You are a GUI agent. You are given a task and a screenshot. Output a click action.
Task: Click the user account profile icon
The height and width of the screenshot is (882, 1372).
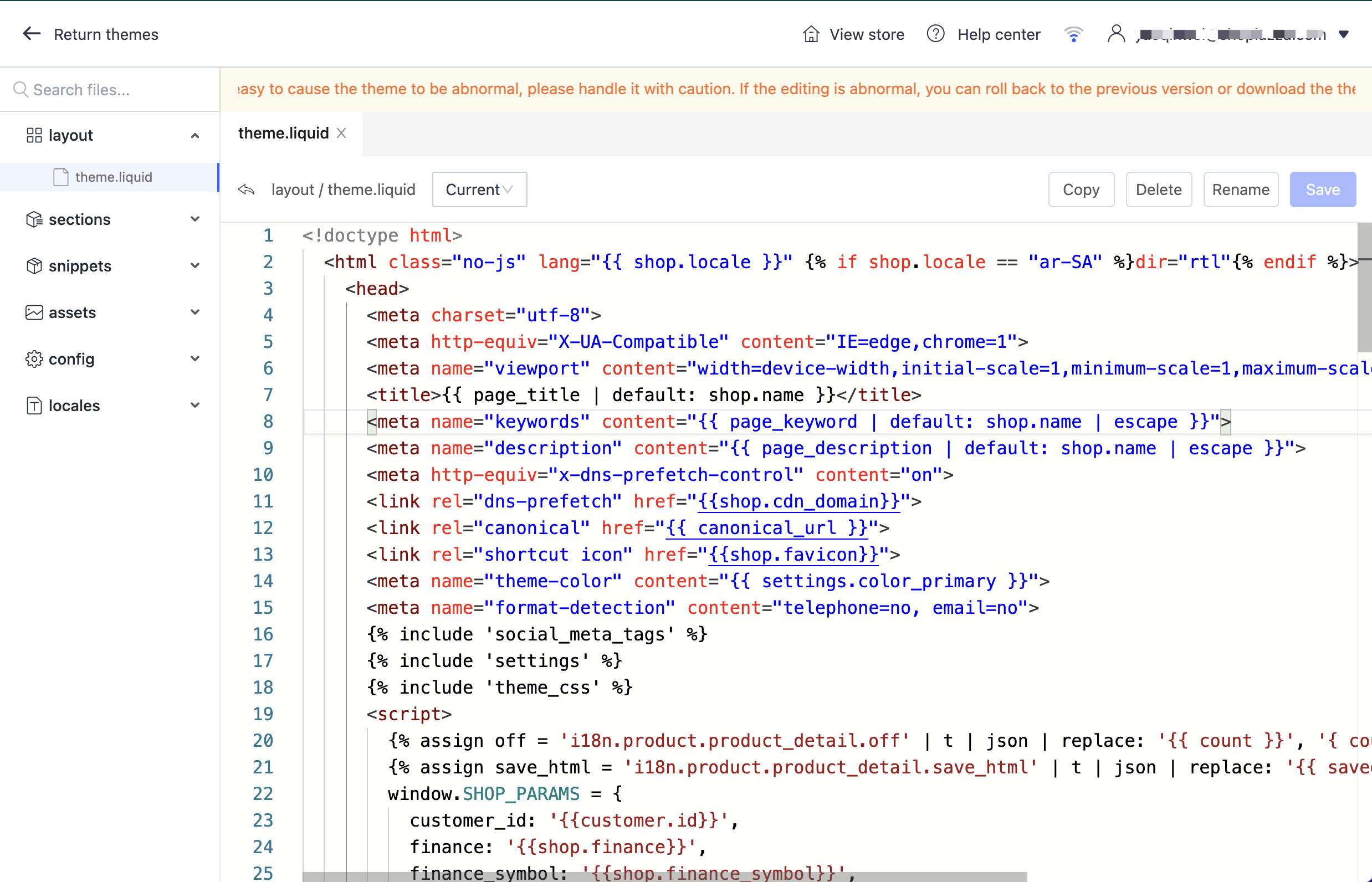(1115, 34)
